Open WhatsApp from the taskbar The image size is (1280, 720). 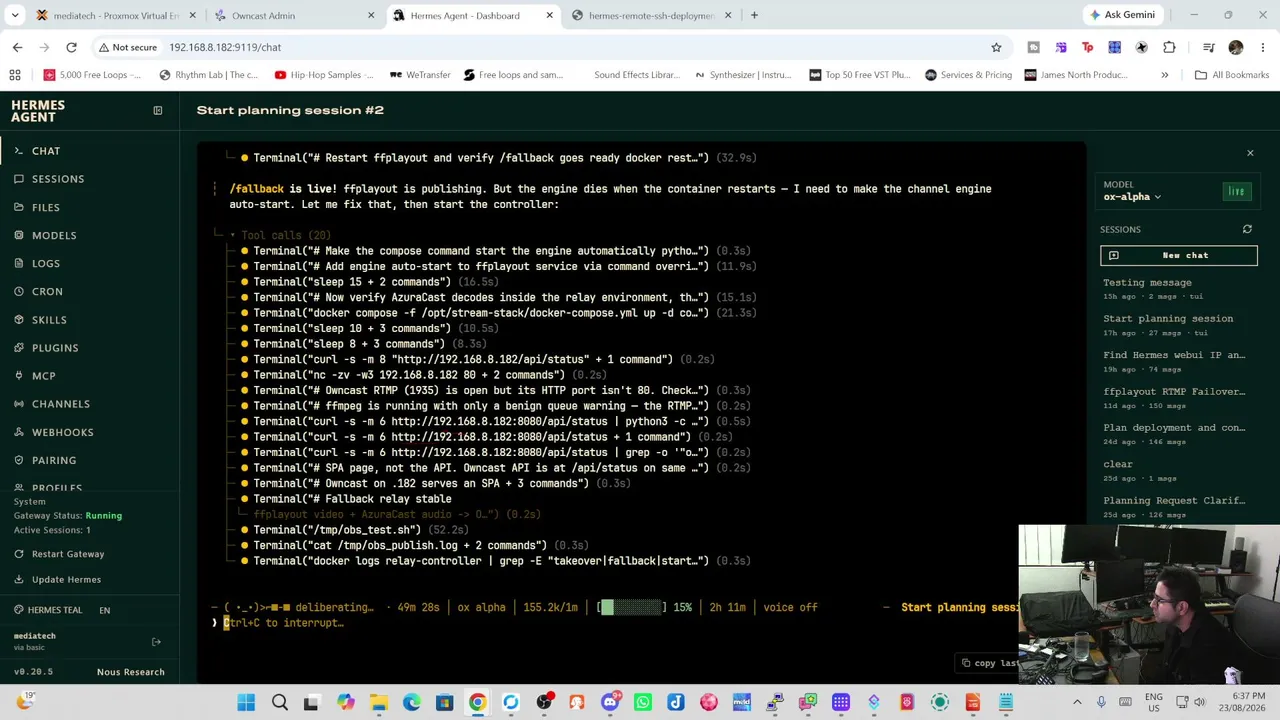(x=642, y=703)
